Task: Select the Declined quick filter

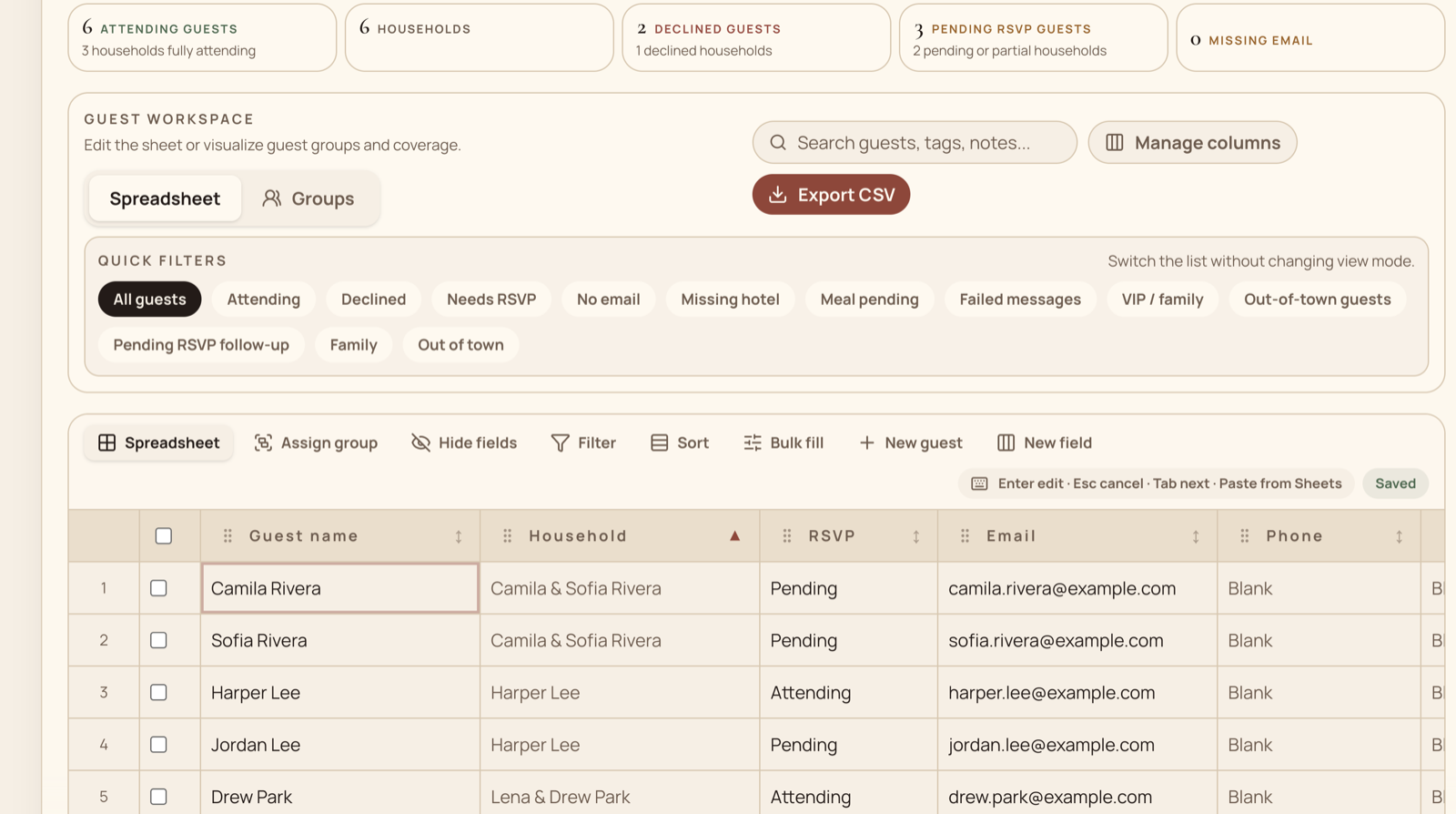Action: (373, 300)
